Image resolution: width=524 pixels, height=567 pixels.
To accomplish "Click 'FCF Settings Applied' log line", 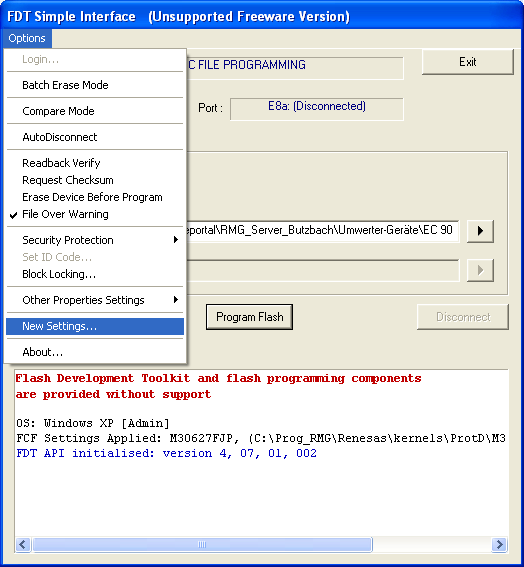I will click(261, 438).
